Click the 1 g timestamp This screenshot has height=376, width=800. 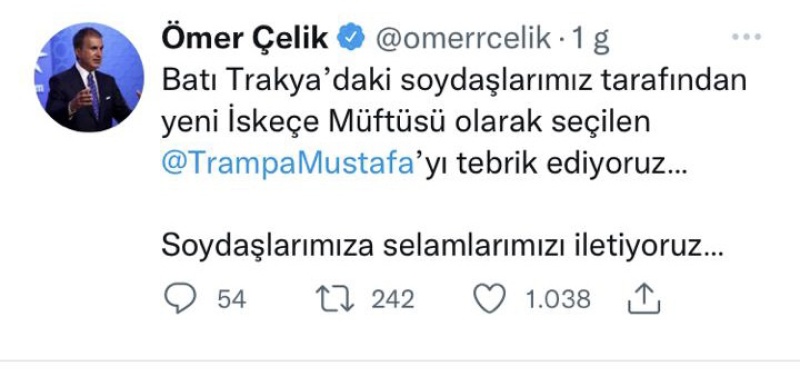590,40
